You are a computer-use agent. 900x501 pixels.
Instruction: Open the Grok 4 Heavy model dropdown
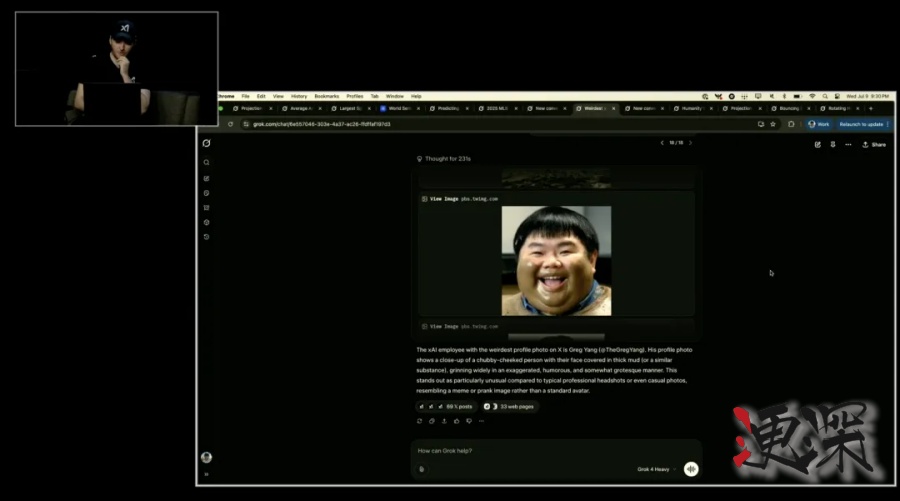click(x=656, y=469)
